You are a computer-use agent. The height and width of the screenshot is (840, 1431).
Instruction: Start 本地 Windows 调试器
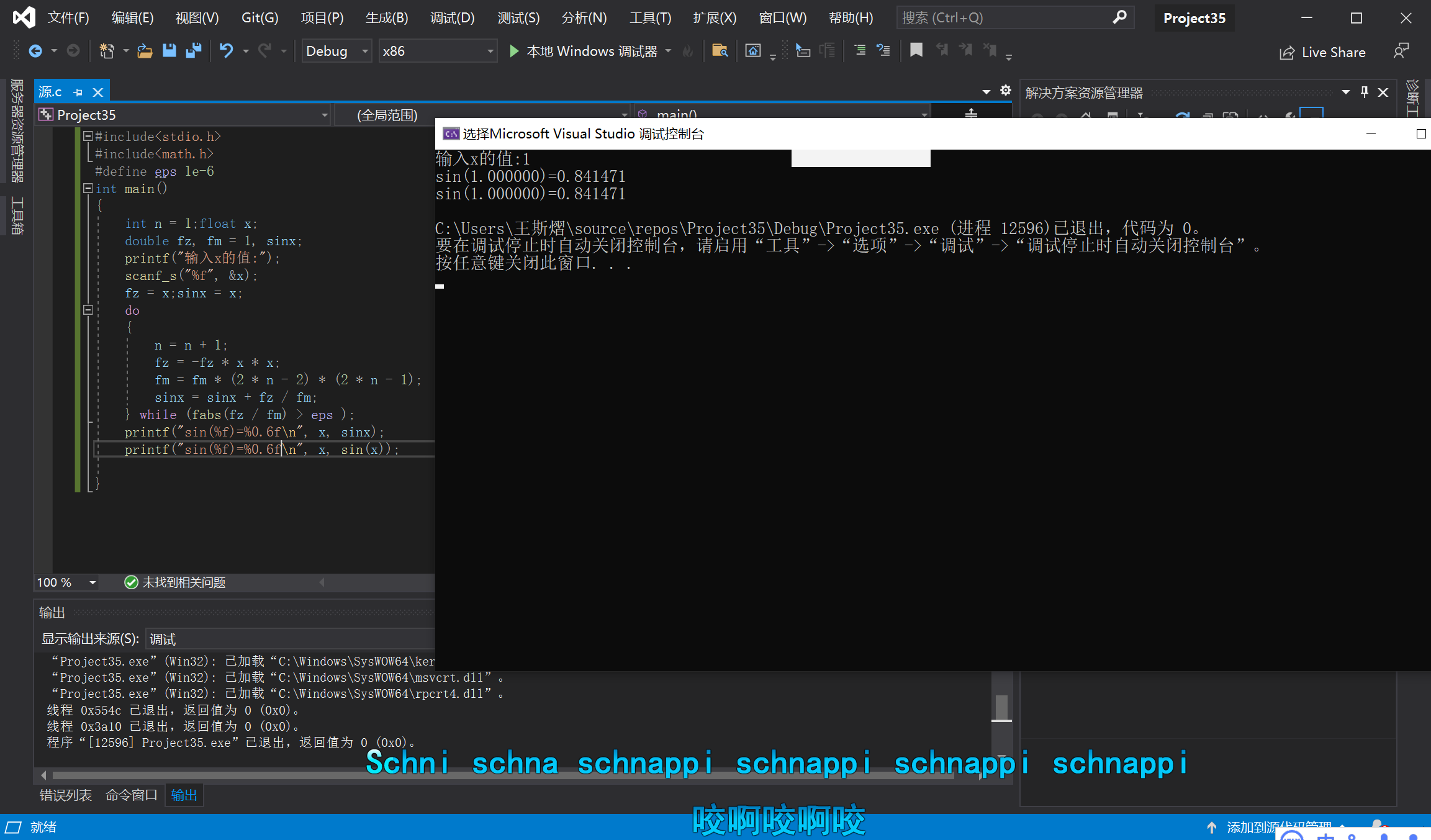click(584, 51)
